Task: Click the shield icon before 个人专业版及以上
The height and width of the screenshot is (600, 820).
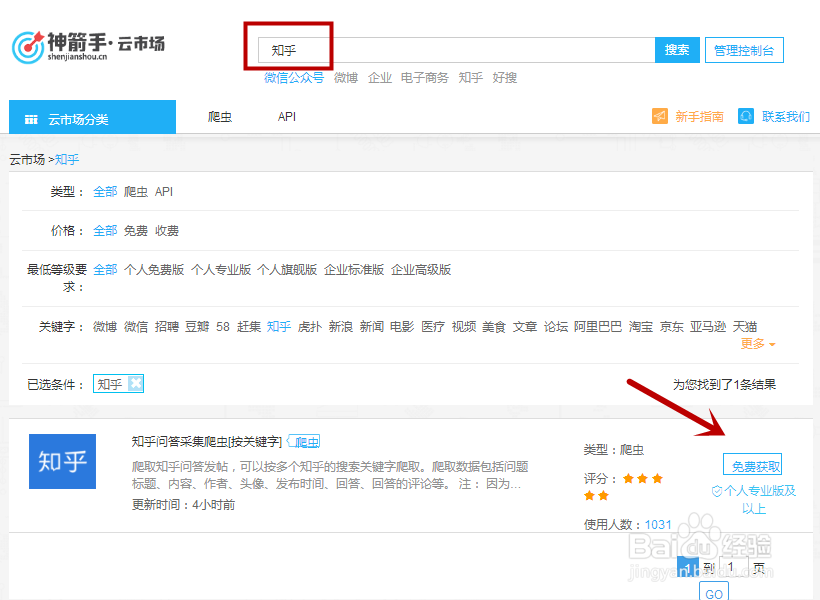Action: coord(718,490)
